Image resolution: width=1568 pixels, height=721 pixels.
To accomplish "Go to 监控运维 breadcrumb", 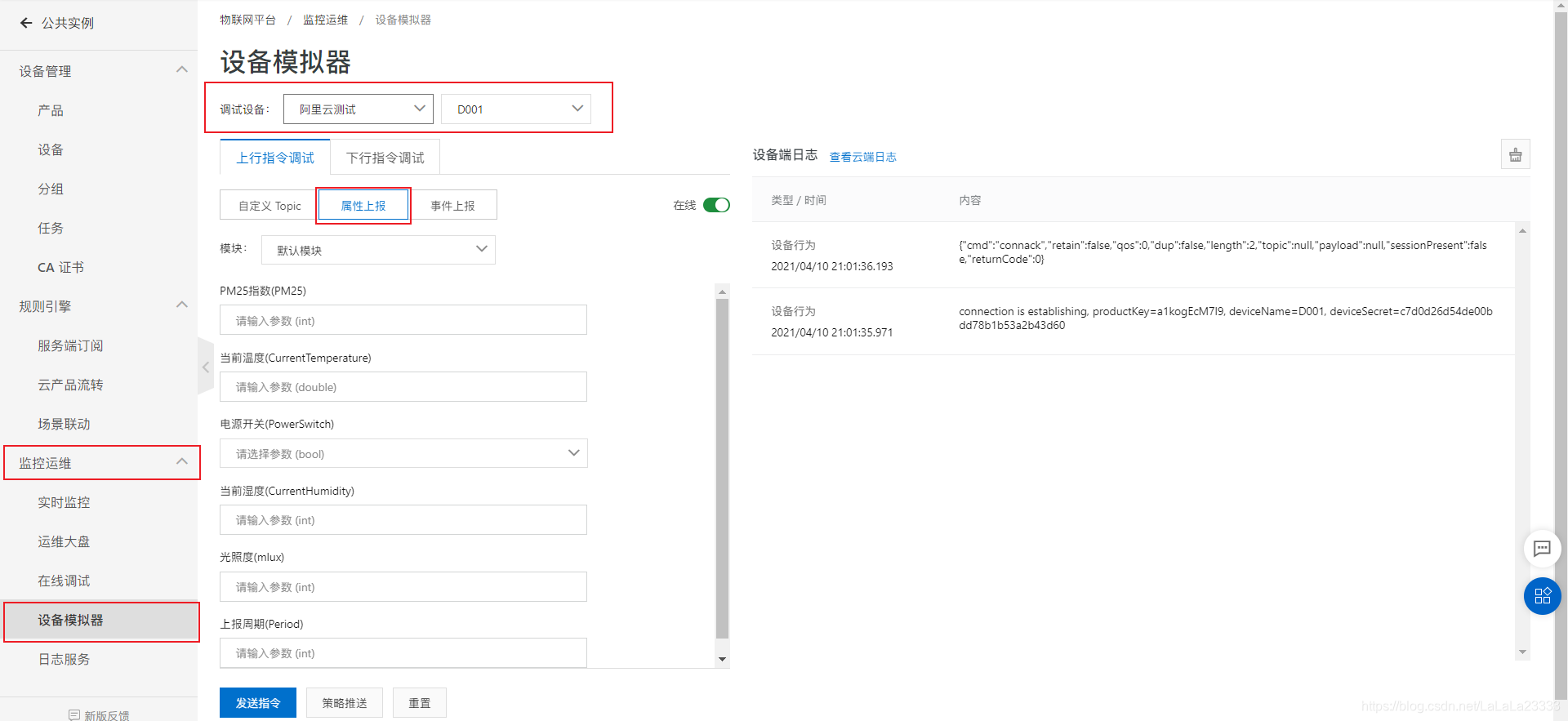I will click(x=325, y=20).
